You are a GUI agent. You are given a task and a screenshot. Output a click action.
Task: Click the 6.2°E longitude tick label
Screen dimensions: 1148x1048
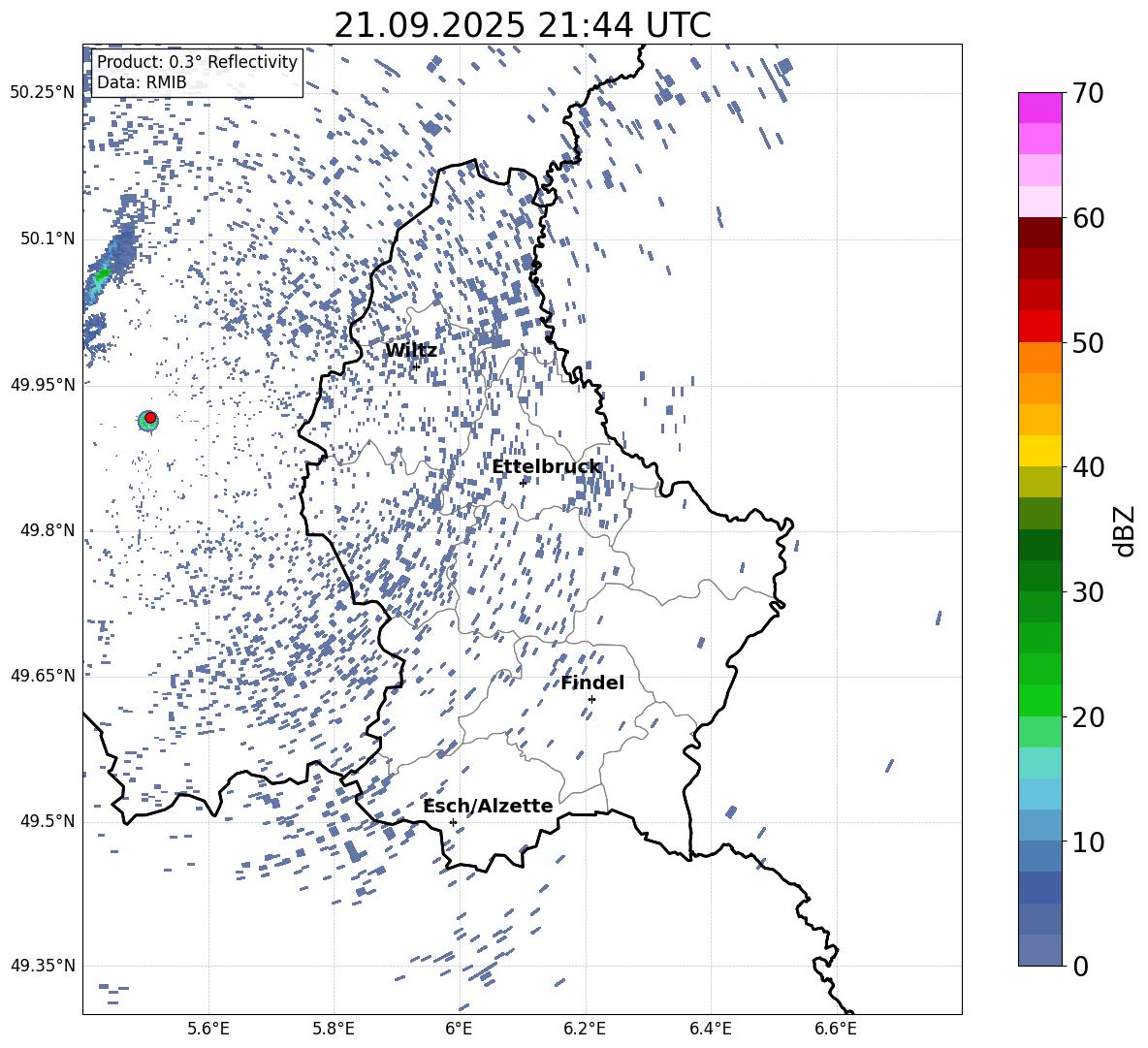585,1029
